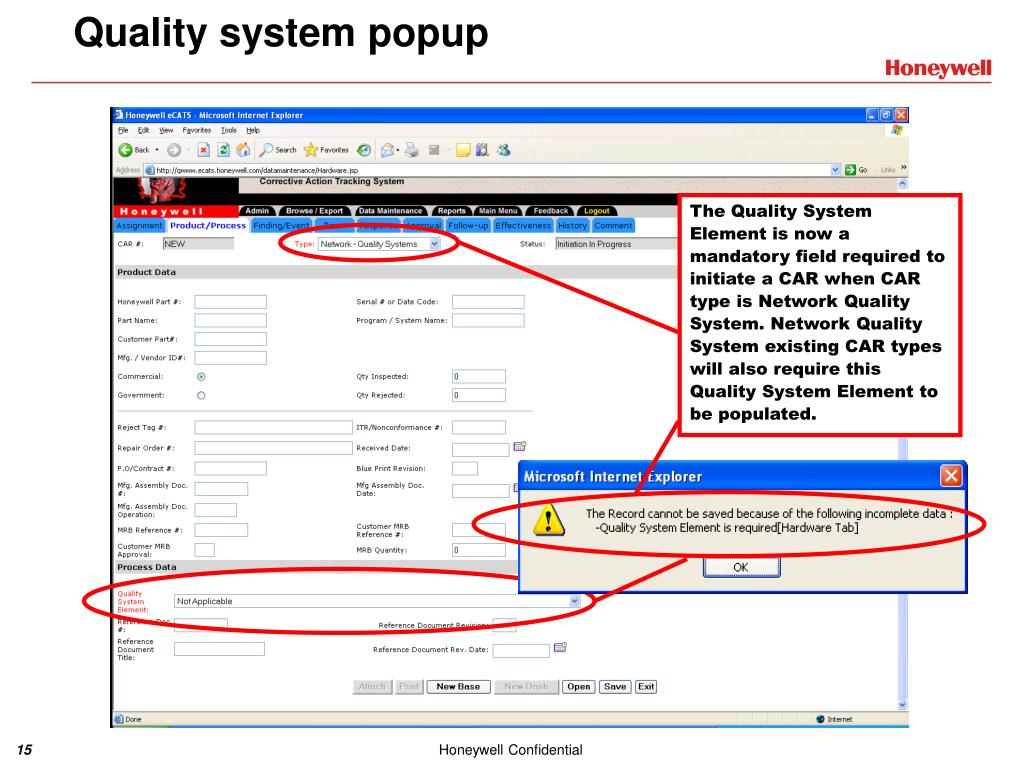Close the Microsoft Internet Explorer dialog
The height and width of the screenshot is (768, 1024).
click(x=951, y=475)
